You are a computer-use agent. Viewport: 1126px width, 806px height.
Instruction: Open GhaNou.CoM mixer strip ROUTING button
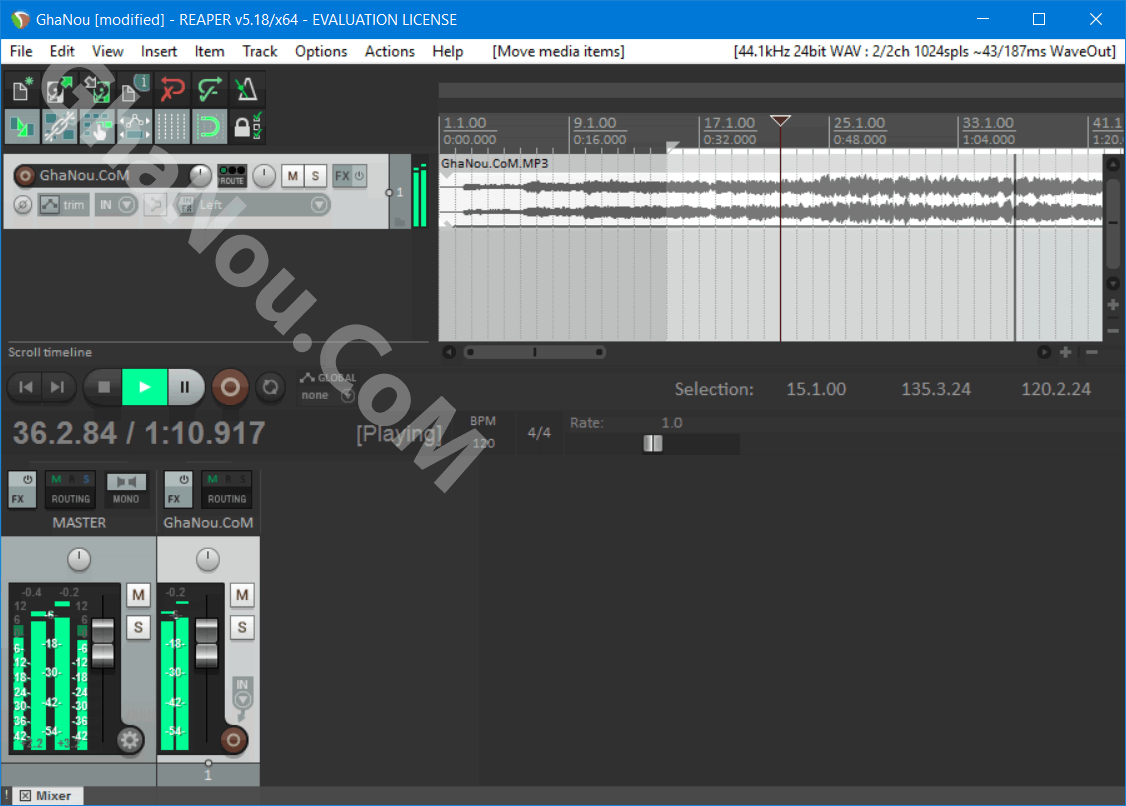(x=227, y=490)
